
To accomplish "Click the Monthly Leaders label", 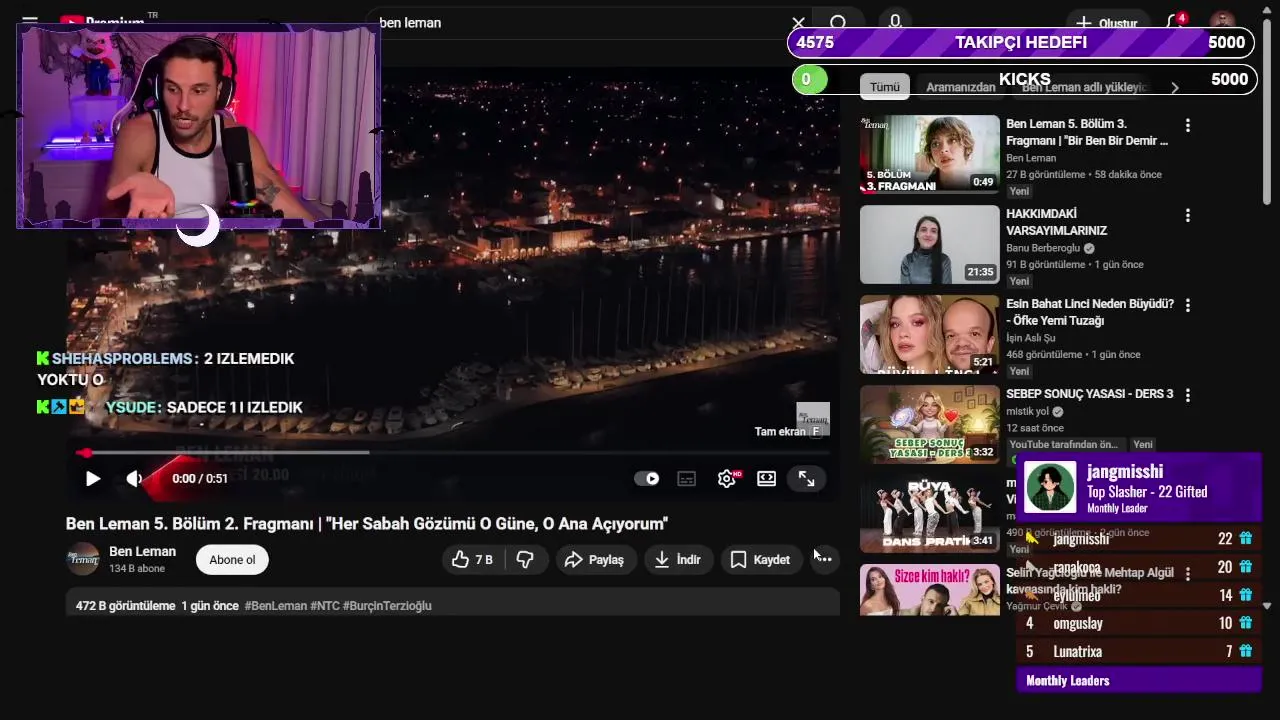I will (x=1067, y=681).
